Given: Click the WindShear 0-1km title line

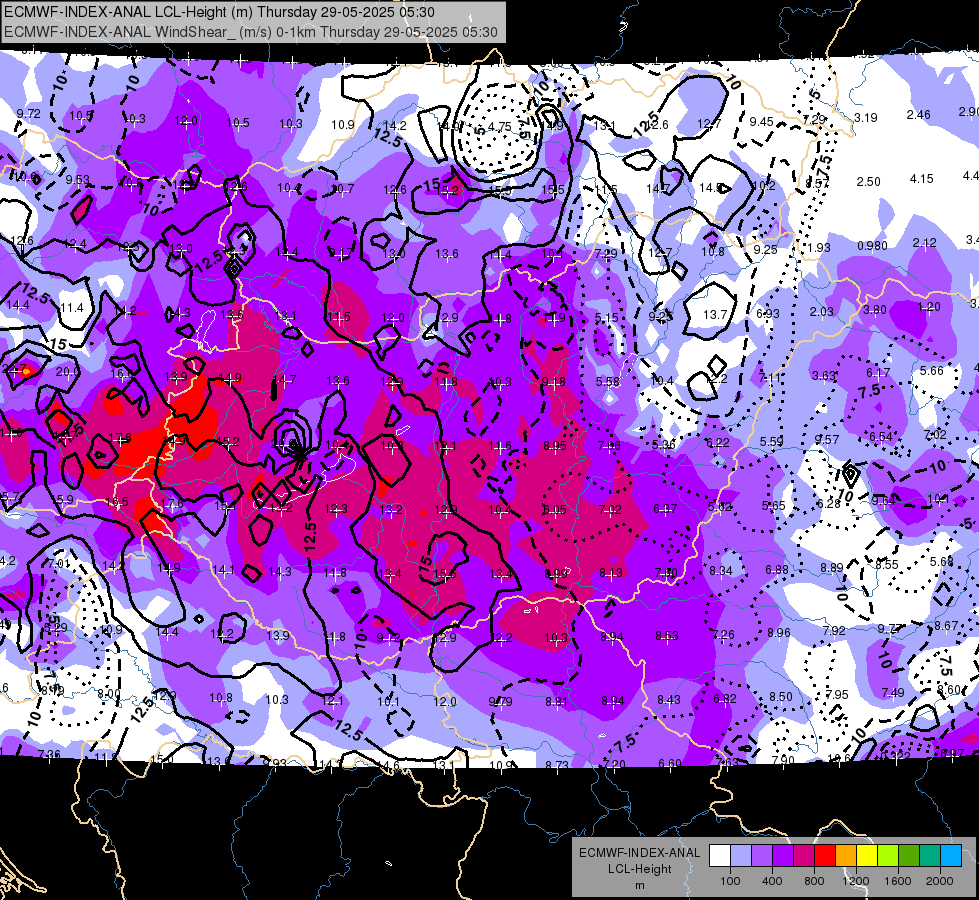Looking at the screenshot, I should pos(250,32).
